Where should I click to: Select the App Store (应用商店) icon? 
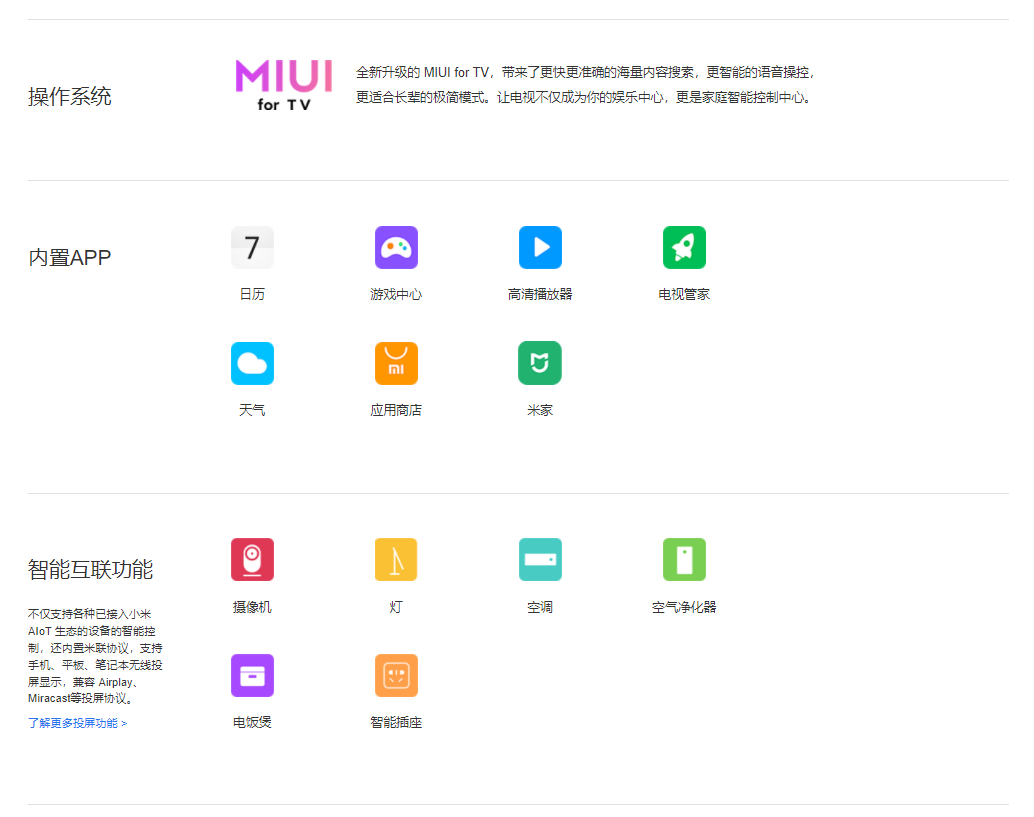[396, 363]
